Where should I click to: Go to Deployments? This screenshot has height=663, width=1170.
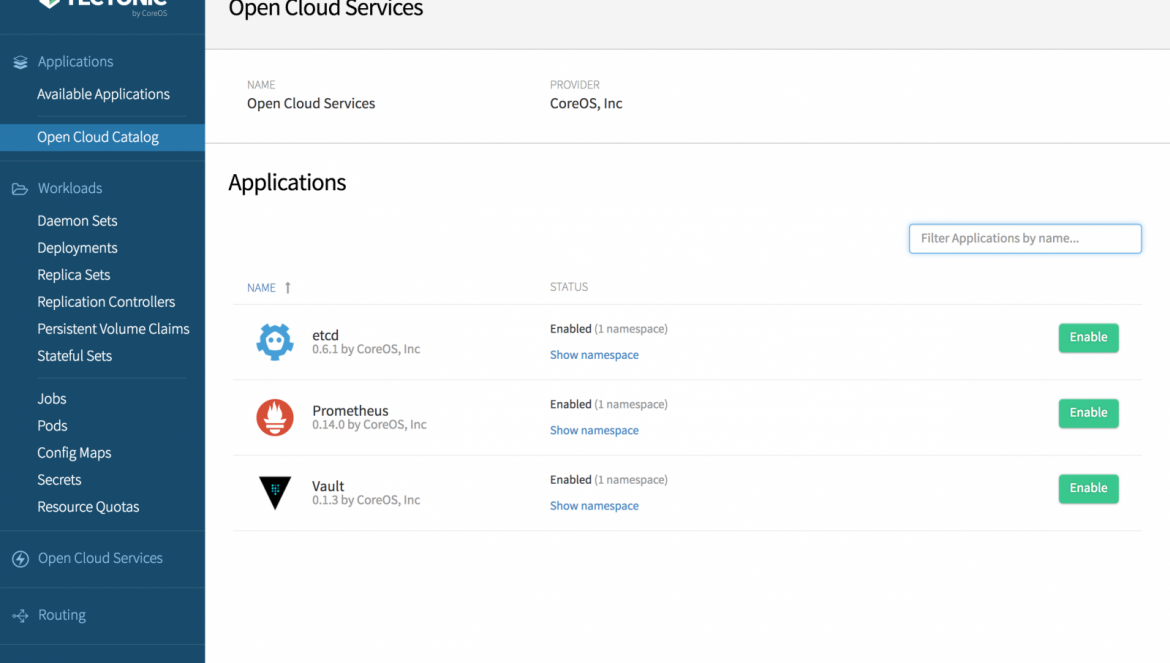click(x=78, y=248)
